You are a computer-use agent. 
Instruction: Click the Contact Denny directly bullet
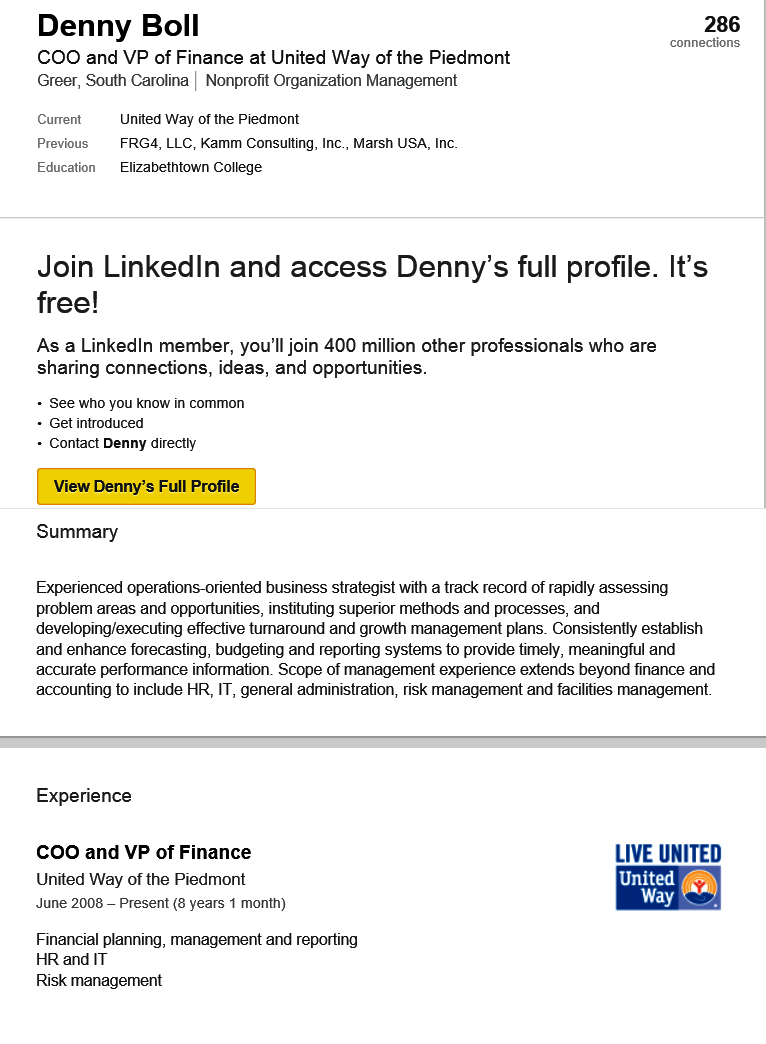122,443
